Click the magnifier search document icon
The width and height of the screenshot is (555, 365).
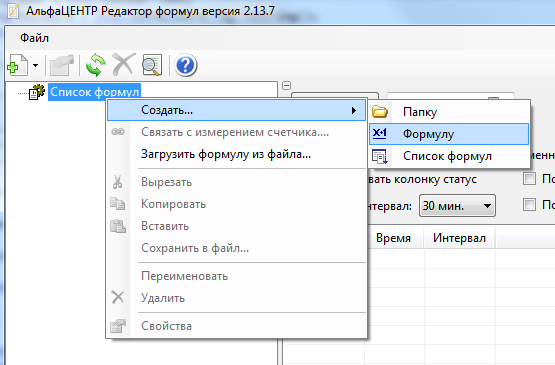click(152, 65)
